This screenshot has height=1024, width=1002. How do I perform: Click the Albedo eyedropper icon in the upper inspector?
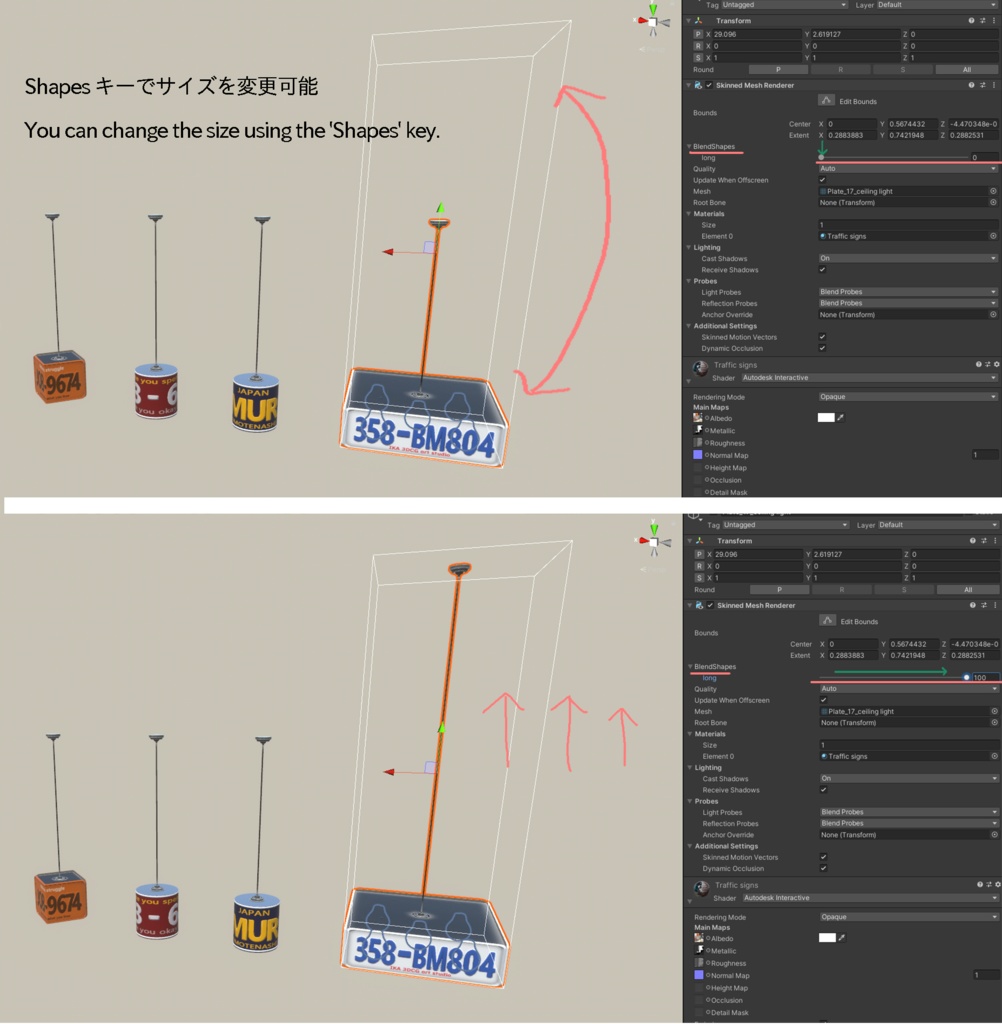[841, 417]
